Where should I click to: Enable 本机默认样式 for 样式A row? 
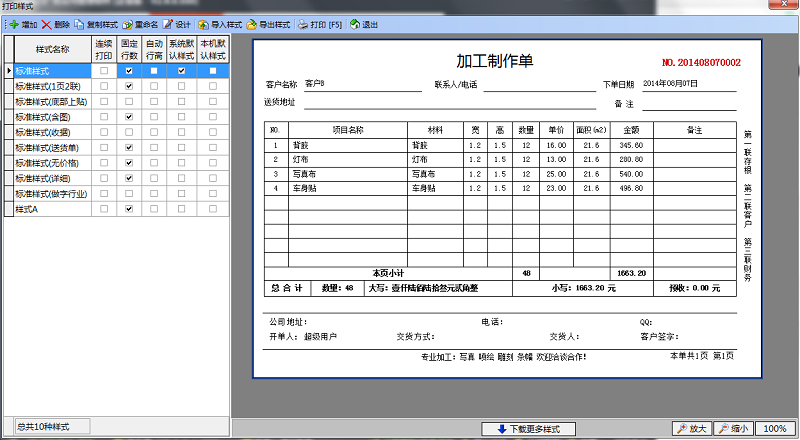click(213, 209)
